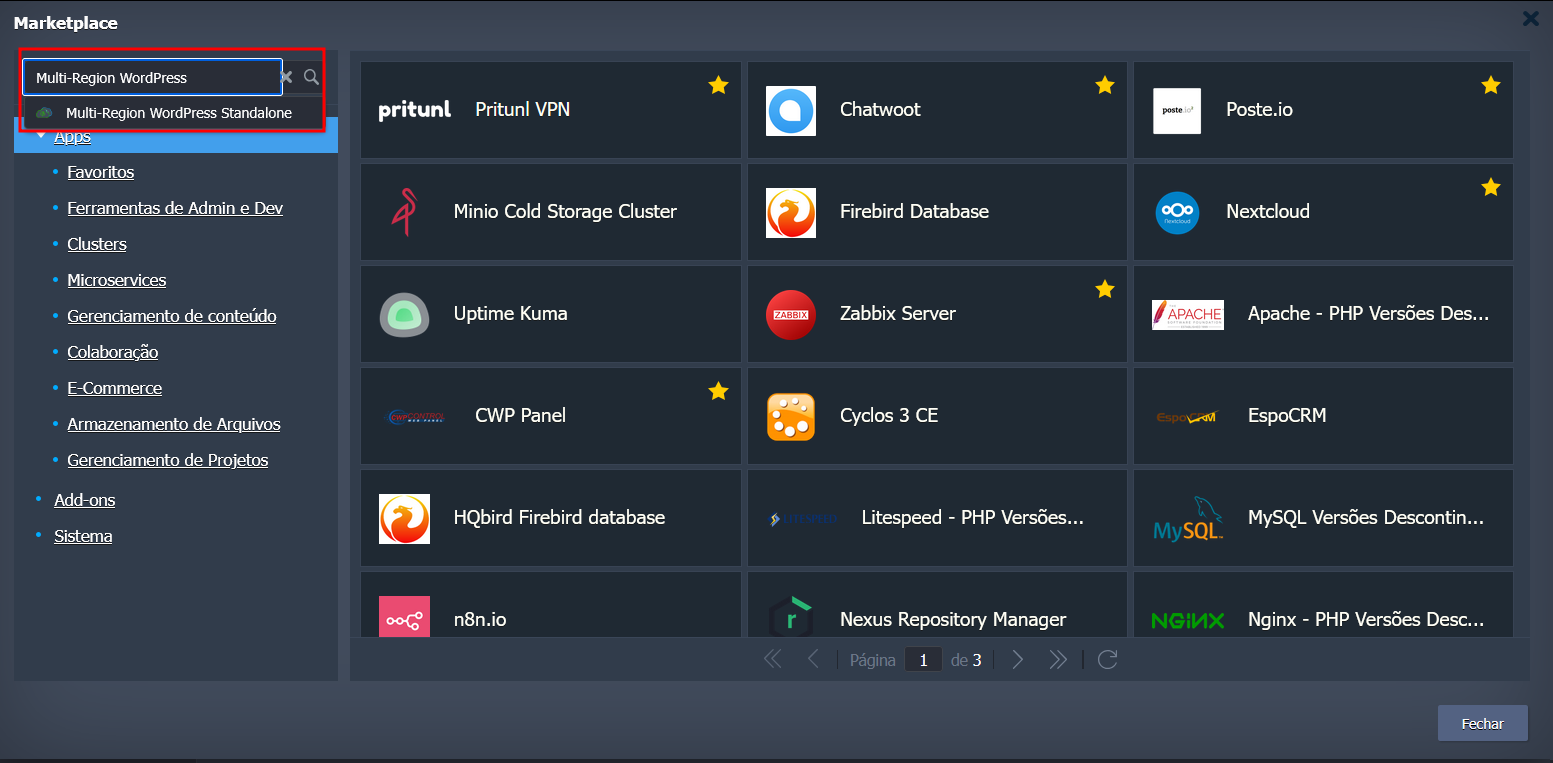Toggle favorite star on Zabbix Server
The width and height of the screenshot is (1553, 763).
click(x=1104, y=289)
